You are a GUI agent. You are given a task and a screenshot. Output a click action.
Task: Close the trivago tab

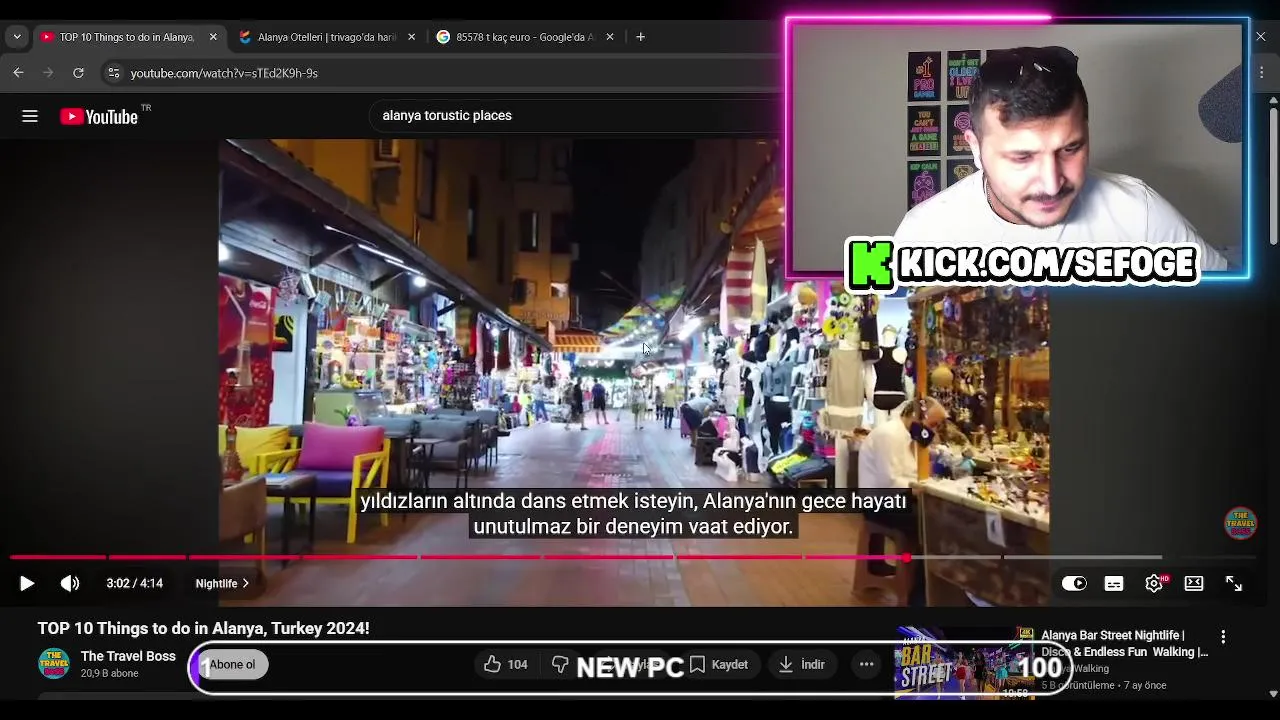411,37
